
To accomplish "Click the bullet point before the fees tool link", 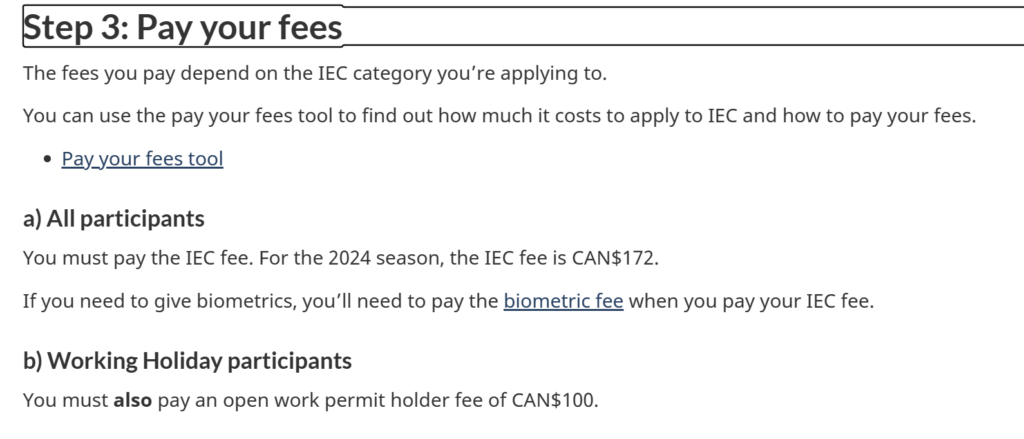I will click(47, 159).
